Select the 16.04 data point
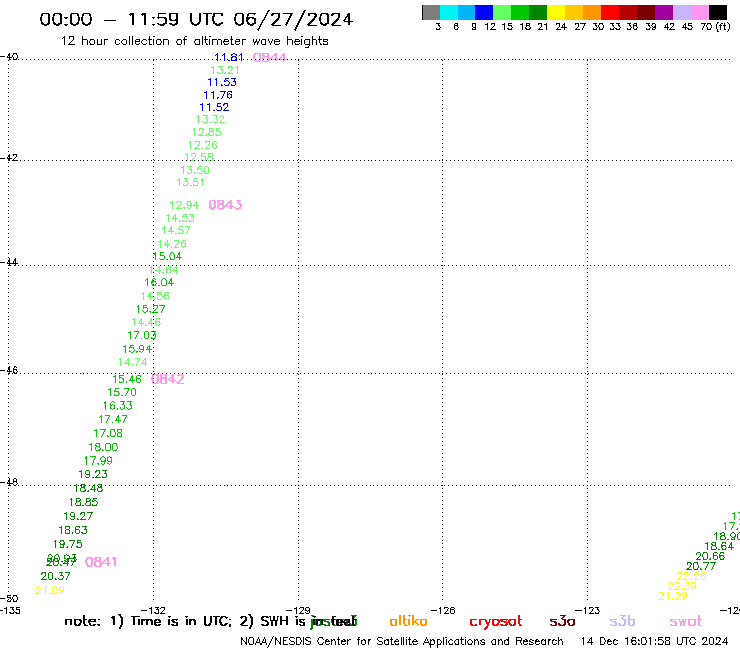Viewport: 740px width, 650px height. tap(159, 282)
